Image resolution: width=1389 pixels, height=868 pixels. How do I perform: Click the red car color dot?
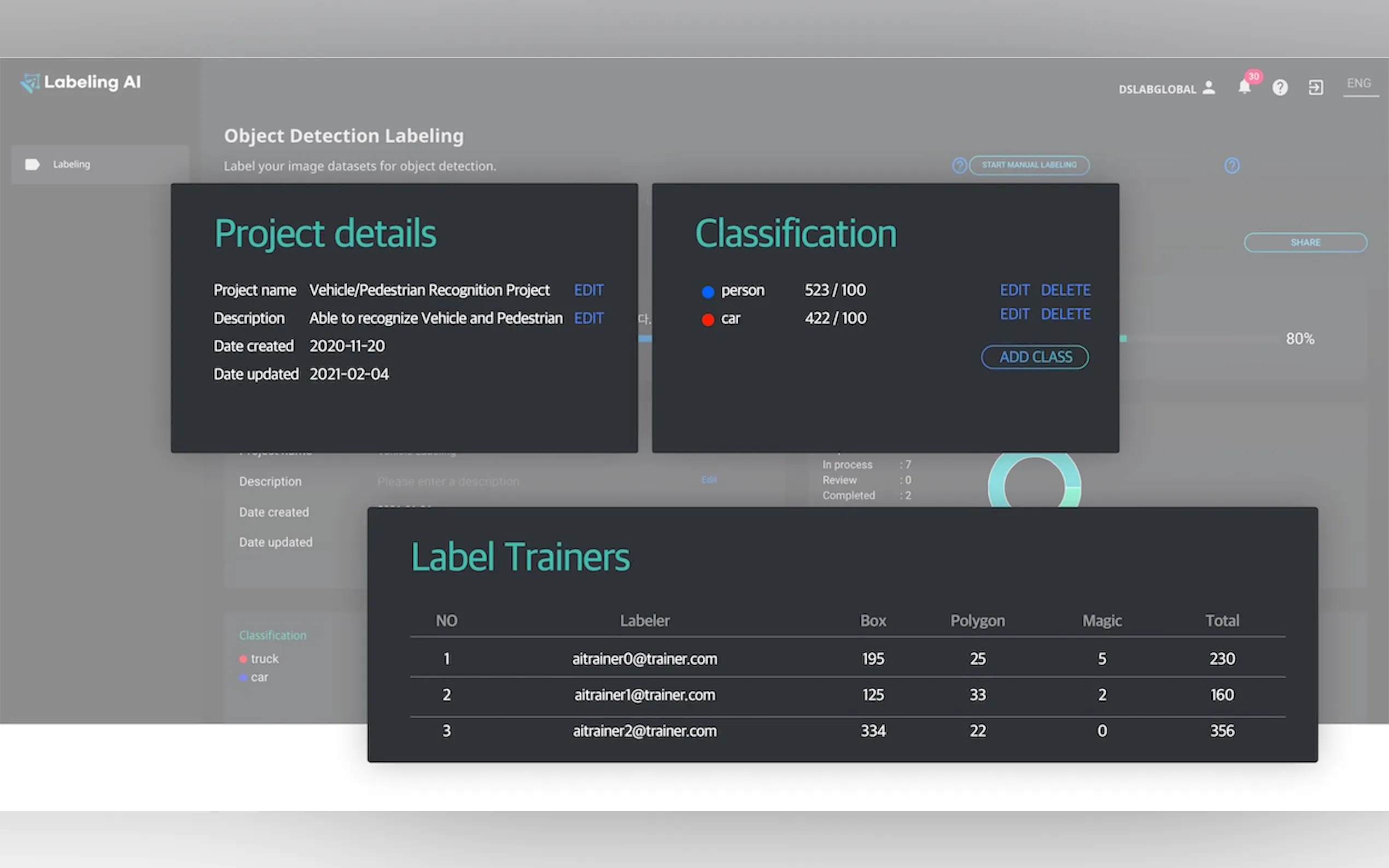(x=708, y=320)
